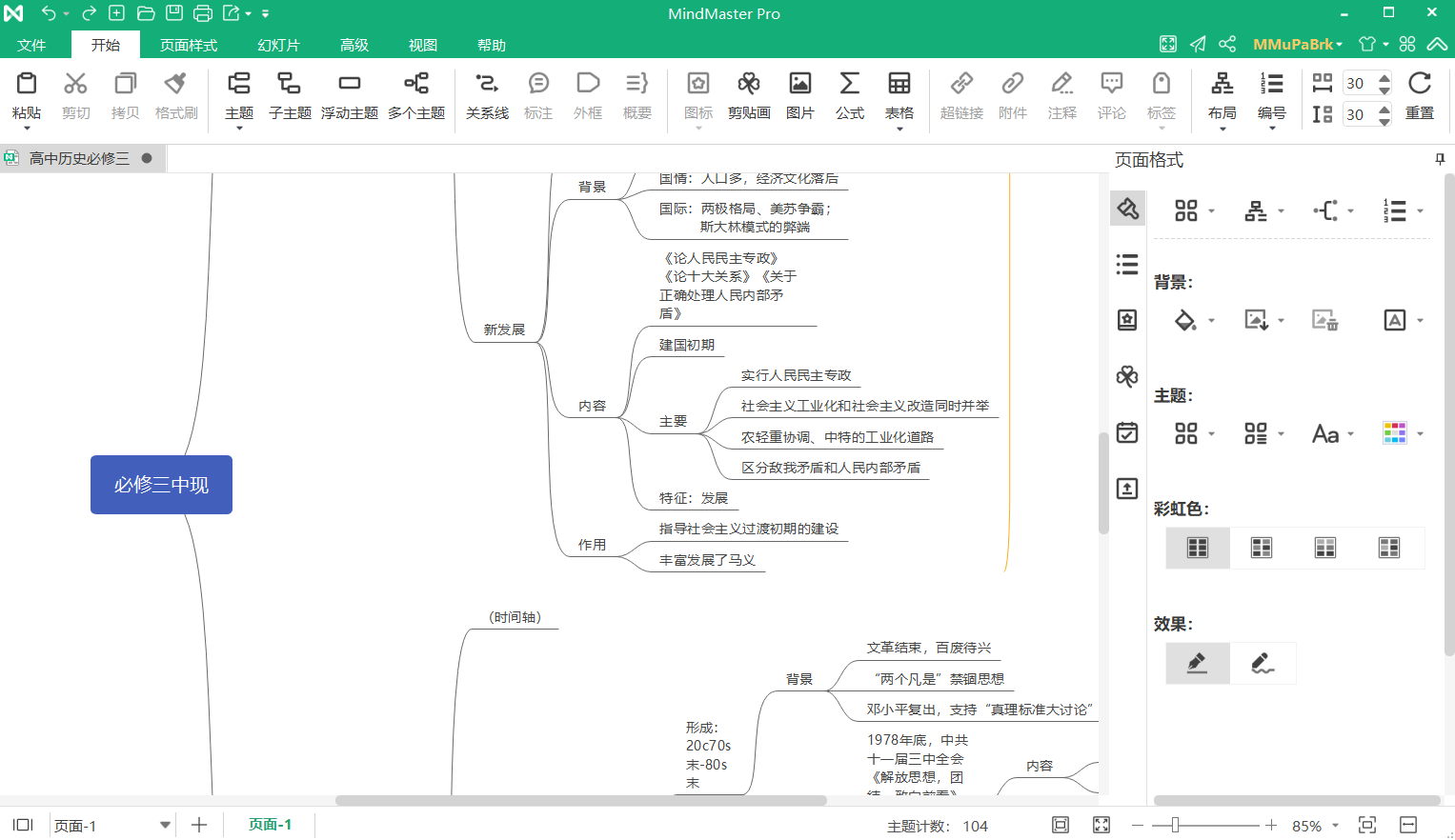
Task: Add a Relationship line (关系线)
Action: click(x=487, y=95)
